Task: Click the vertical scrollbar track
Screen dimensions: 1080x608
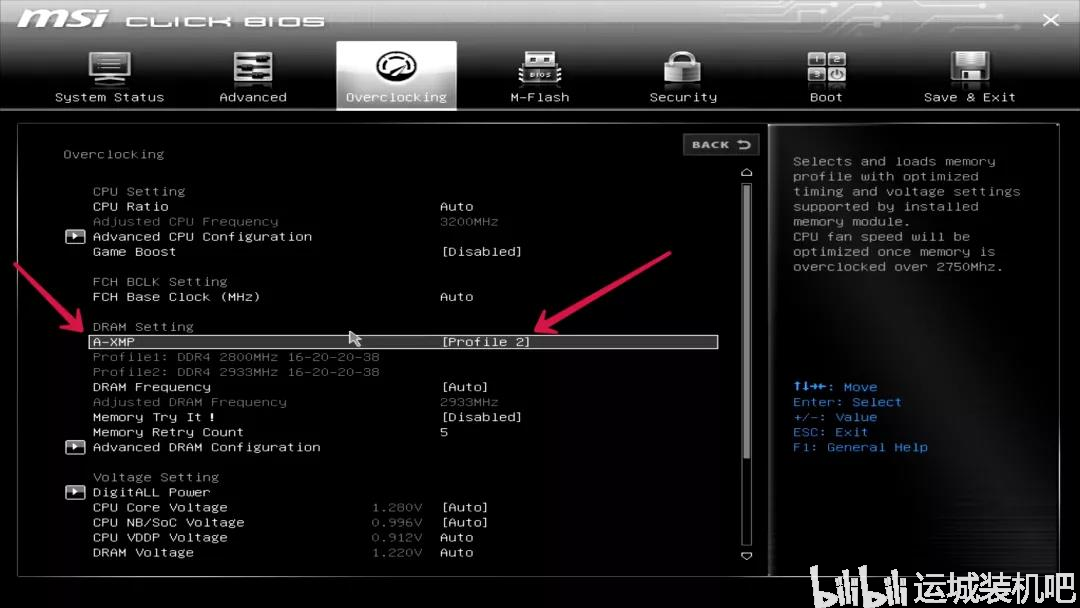Action: [x=747, y=364]
